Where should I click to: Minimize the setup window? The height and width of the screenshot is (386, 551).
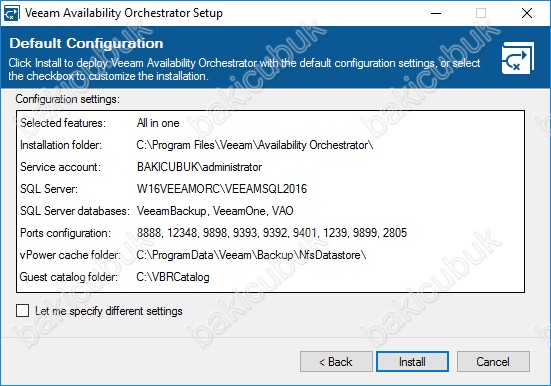coord(436,13)
